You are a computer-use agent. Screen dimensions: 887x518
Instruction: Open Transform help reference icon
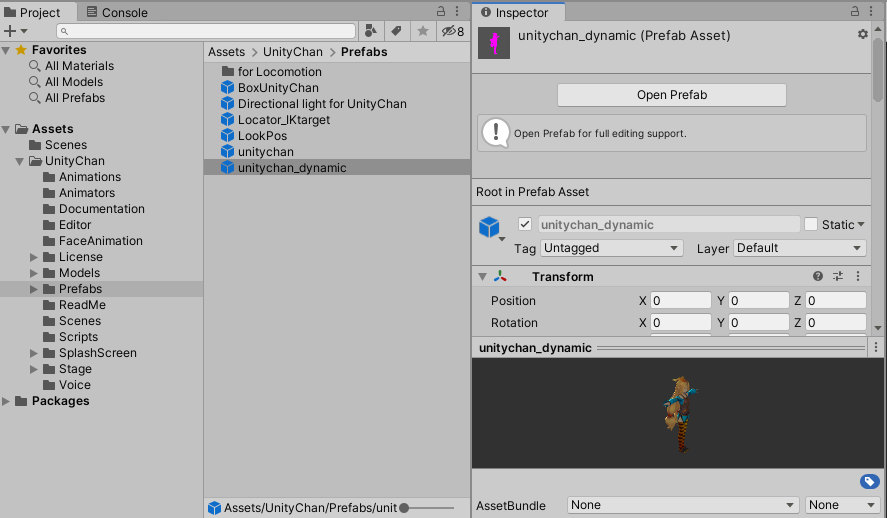pyautogui.click(x=818, y=276)
